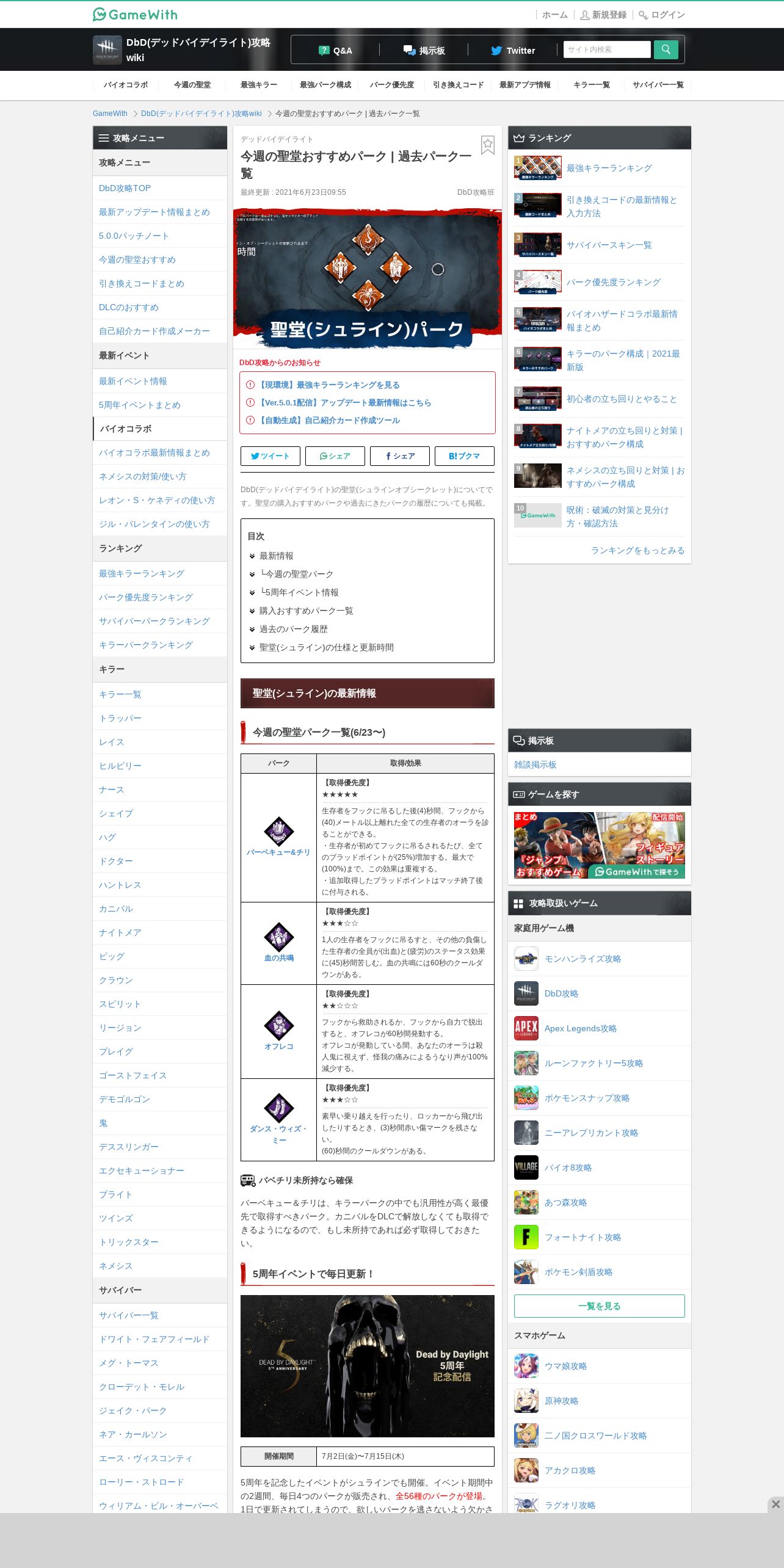Click the 原神攻略 game icon

[526, 1401]
